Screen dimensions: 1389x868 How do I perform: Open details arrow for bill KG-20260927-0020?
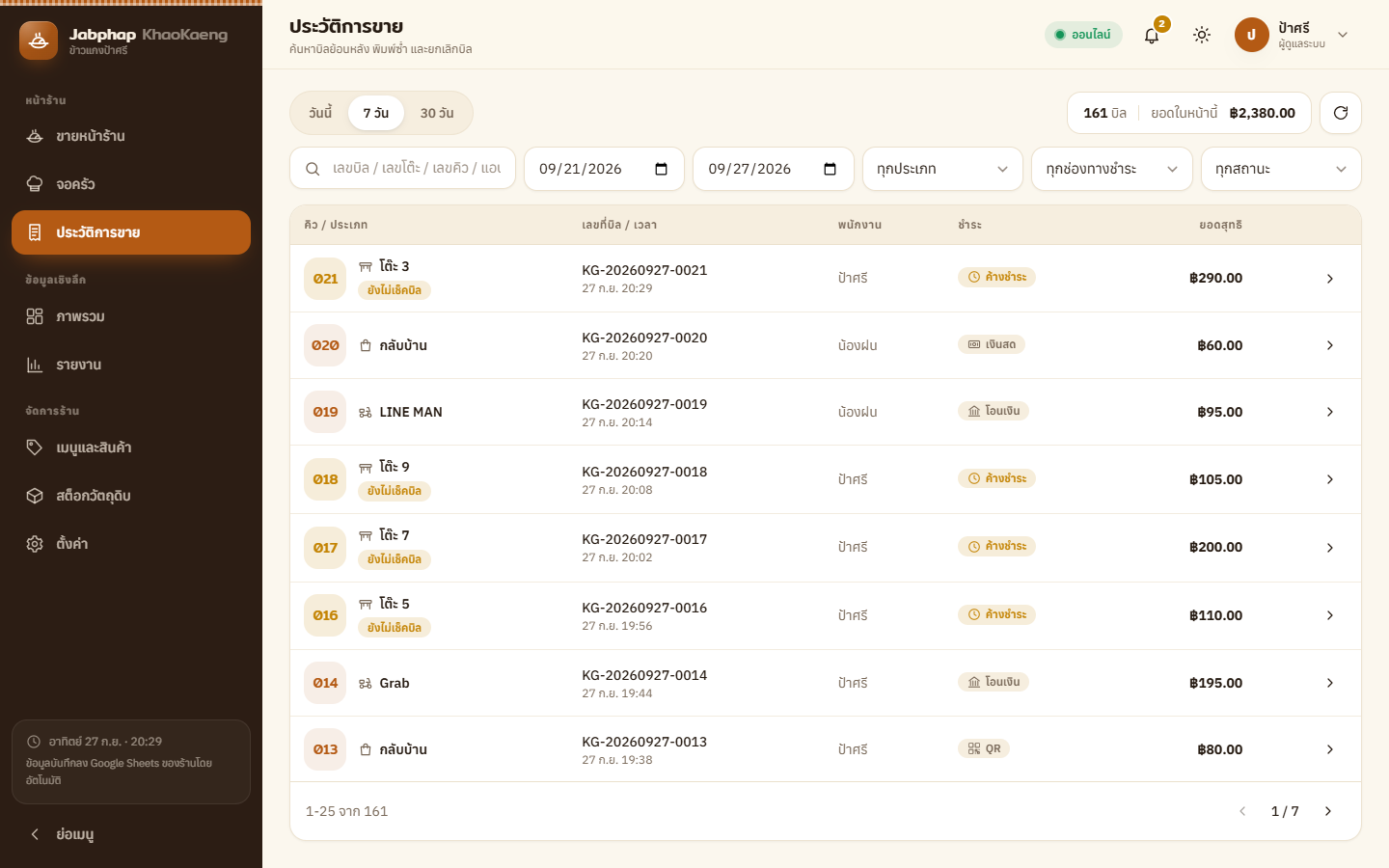(x=1330, y=345)
